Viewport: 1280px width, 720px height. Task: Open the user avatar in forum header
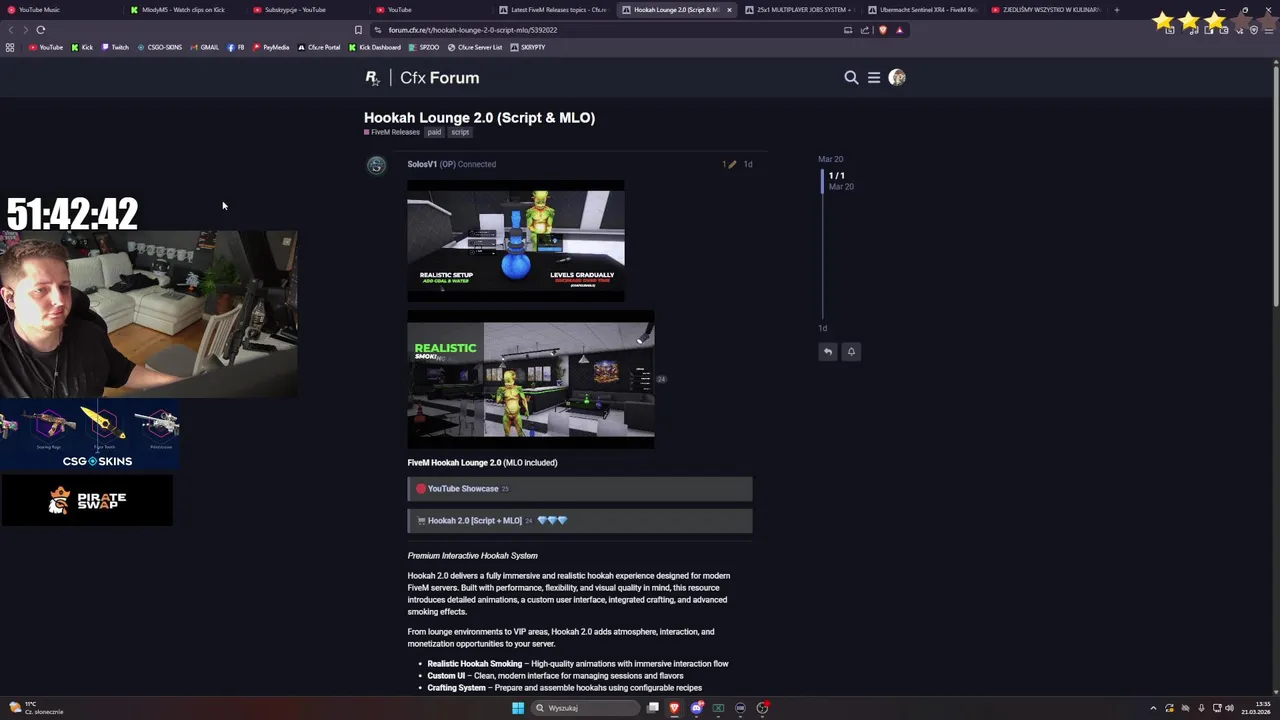coord(897,77)
